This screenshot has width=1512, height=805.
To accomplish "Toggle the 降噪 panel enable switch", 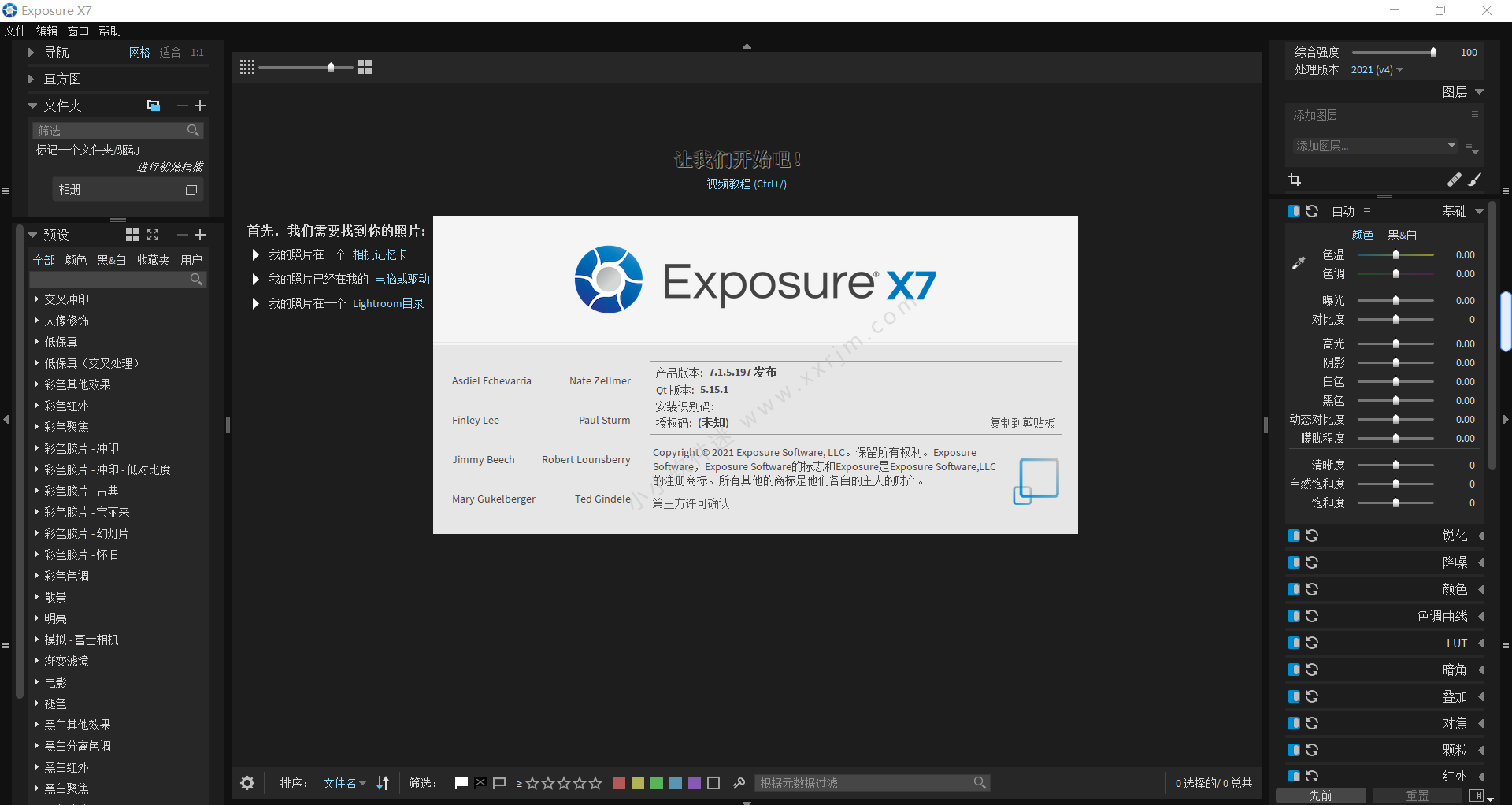I will 1294,562.
